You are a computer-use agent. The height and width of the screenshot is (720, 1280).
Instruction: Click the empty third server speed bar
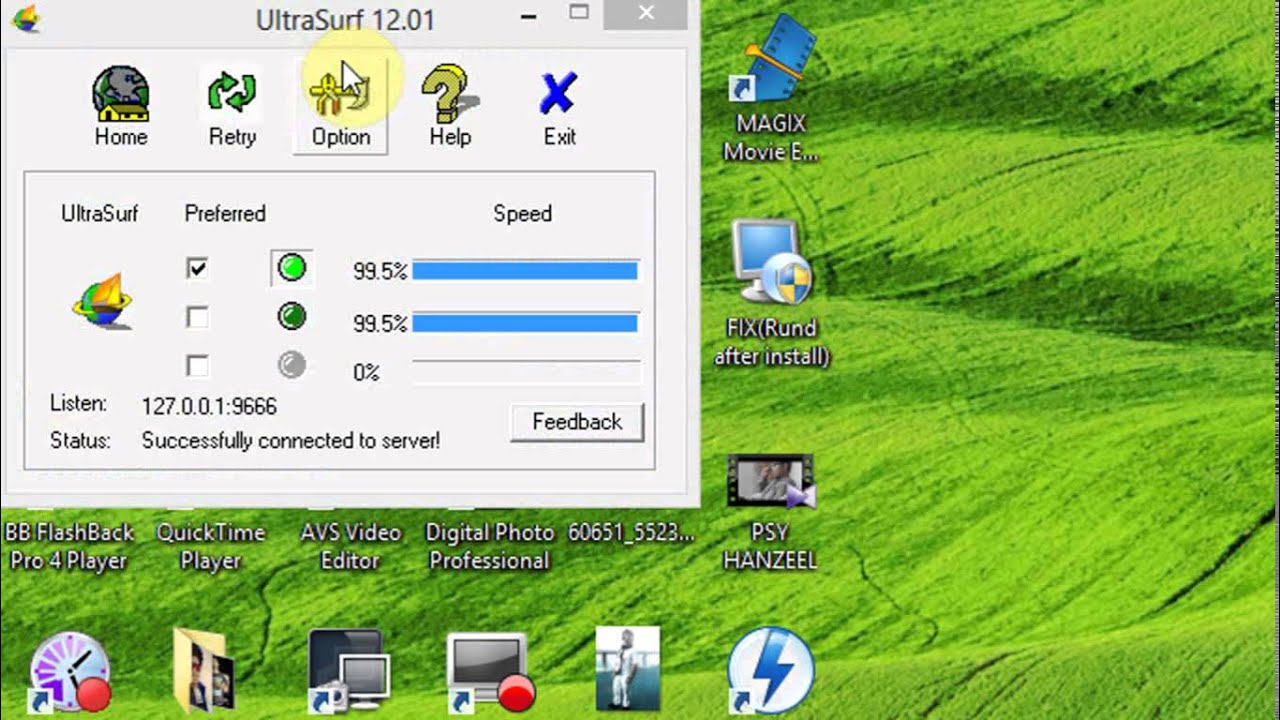tap(525, 372)
